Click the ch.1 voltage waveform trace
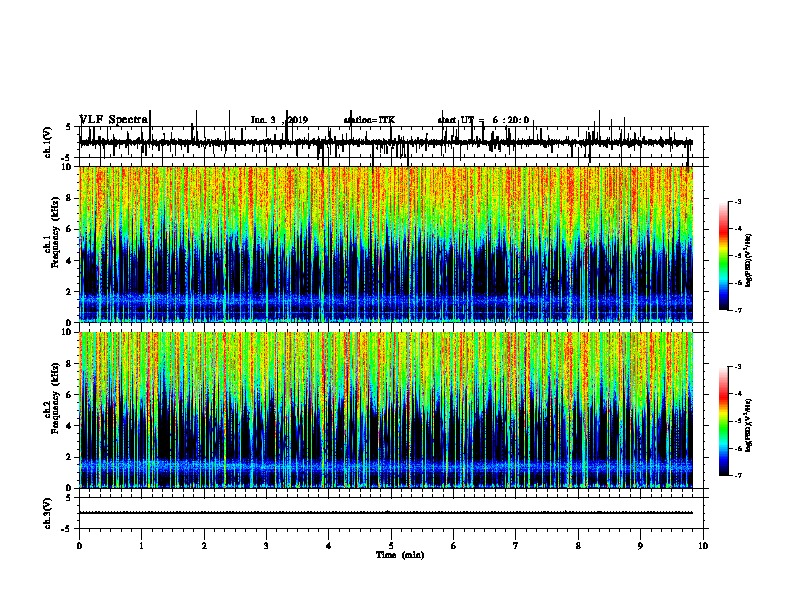This screenshot has height=612, width=792. coord(386,142)
